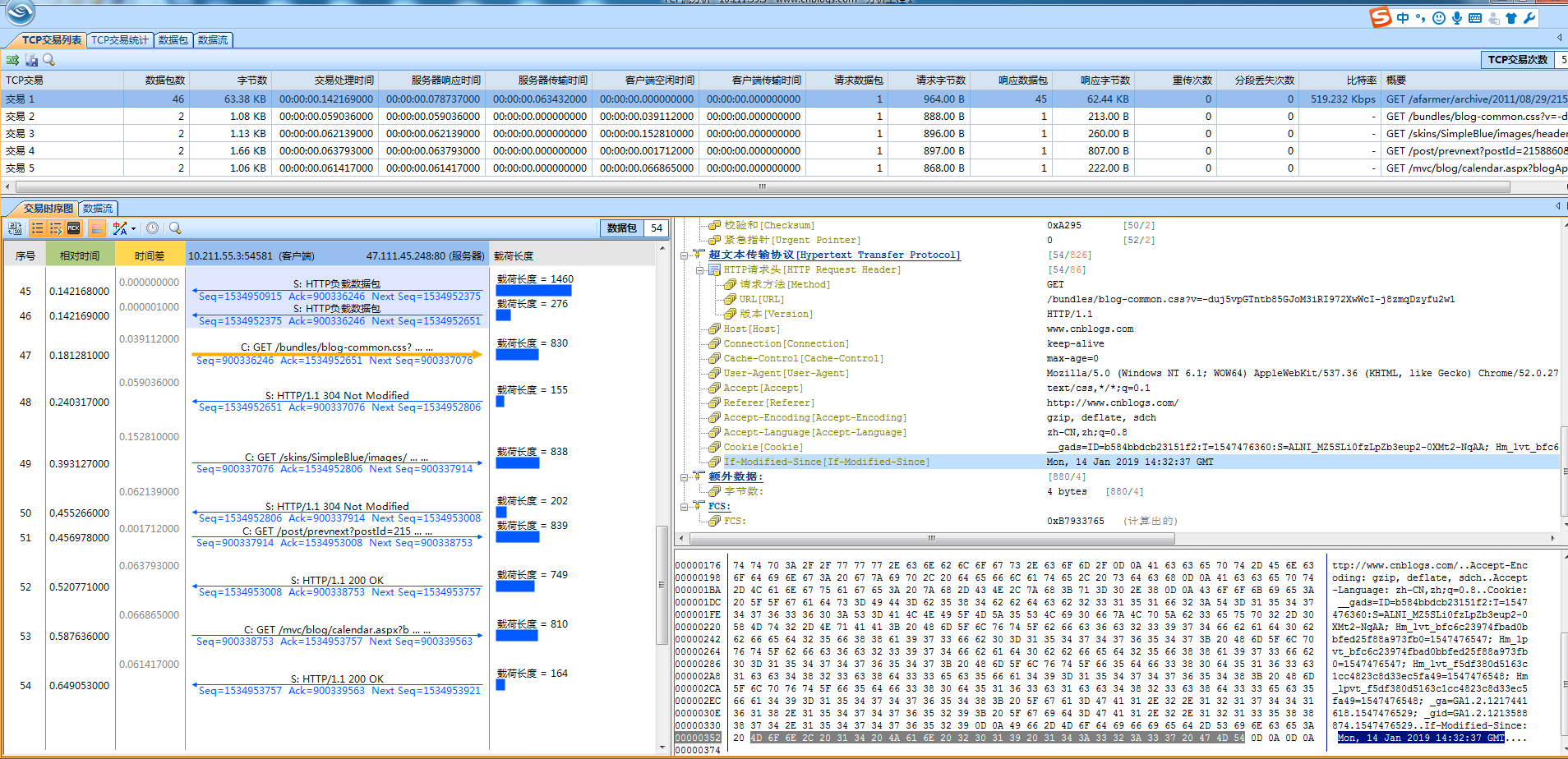Screen dimensions: 1568x759
Task: Click the 时间差 column header
Action: (x=150, y=255)
